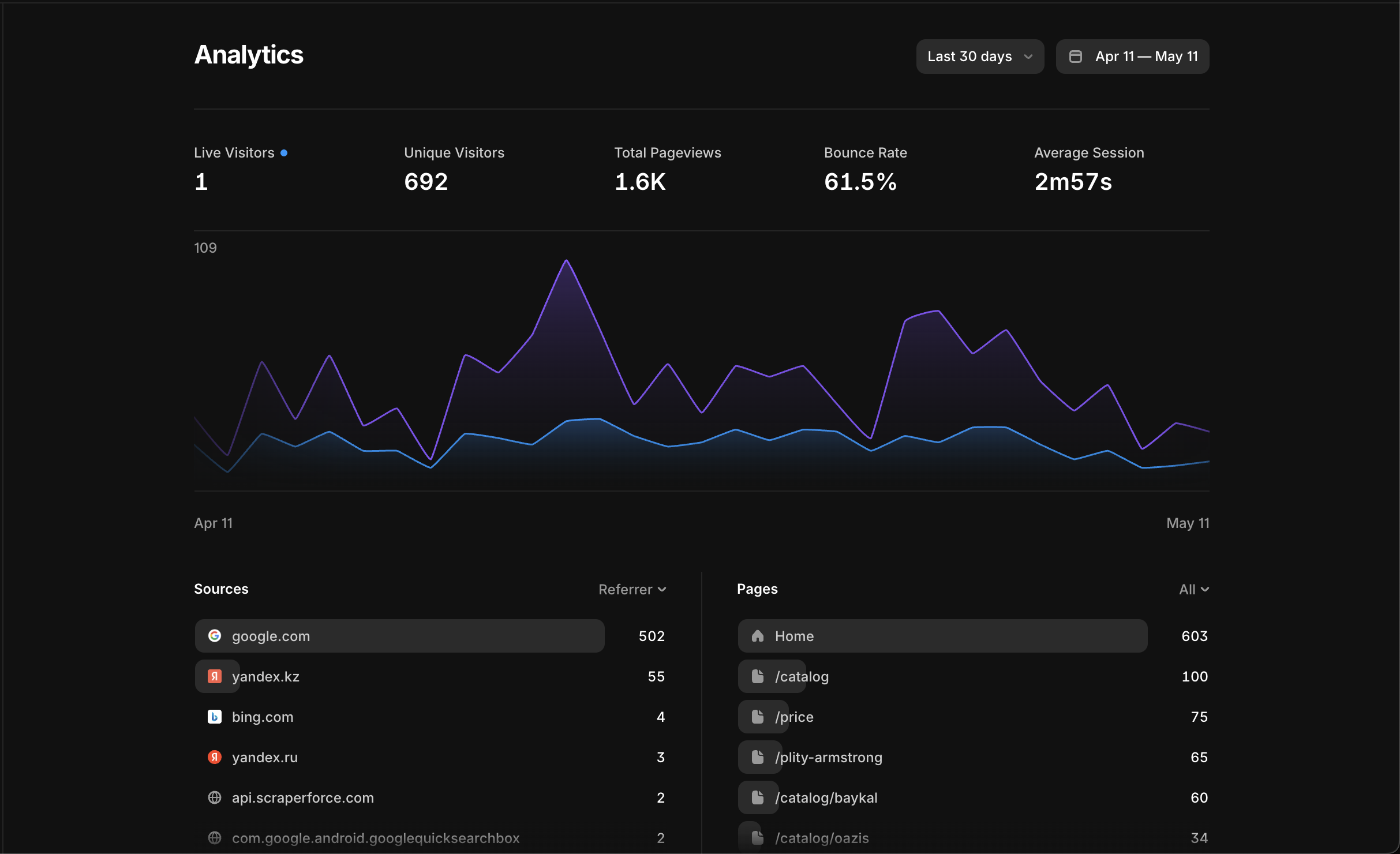
Task: Expand the Referrer dropdown in Sources
Action: [x=632, y=589]
